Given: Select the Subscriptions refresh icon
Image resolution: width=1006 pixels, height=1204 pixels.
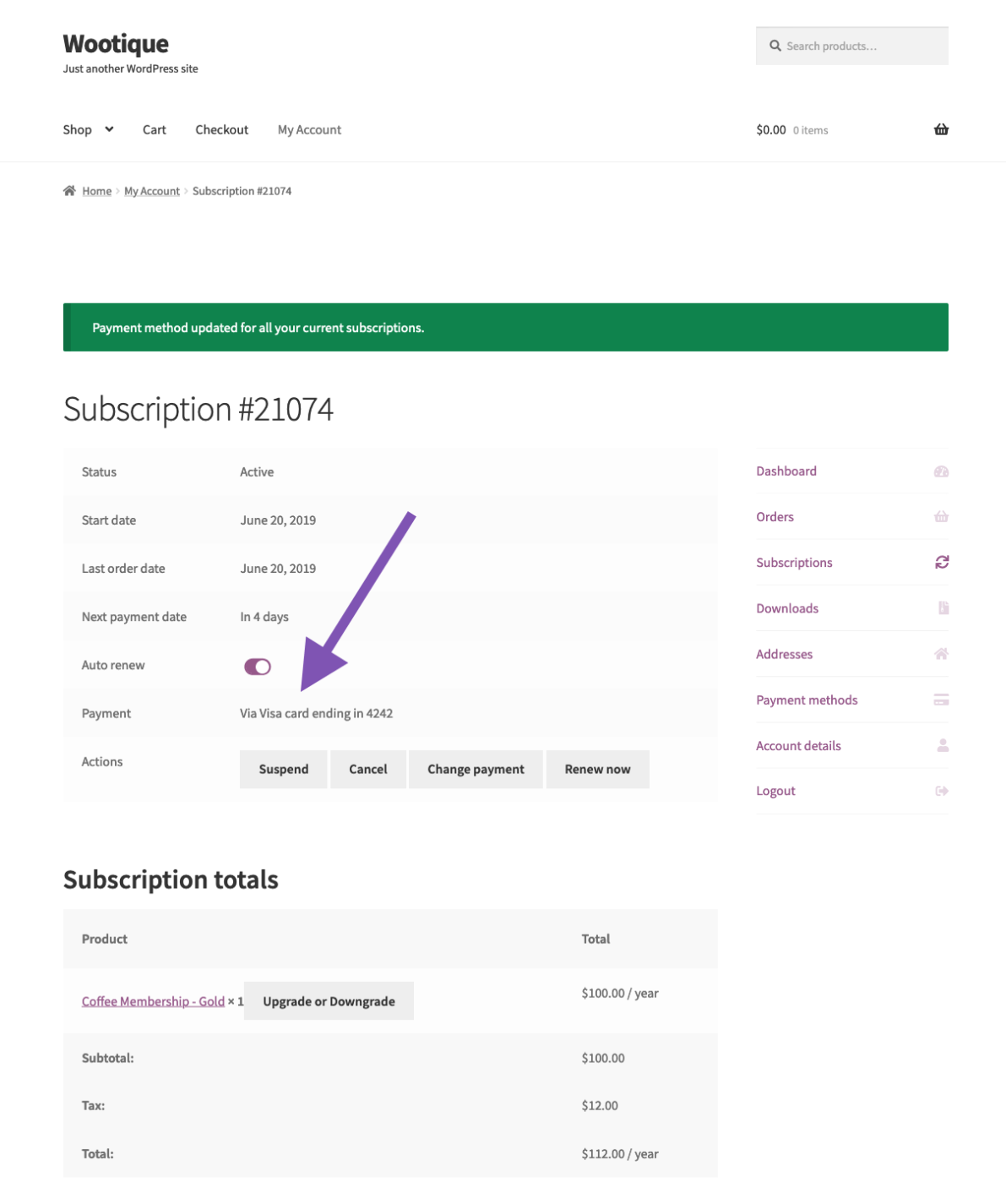Looking at the screenshot, I should (941, 562).
